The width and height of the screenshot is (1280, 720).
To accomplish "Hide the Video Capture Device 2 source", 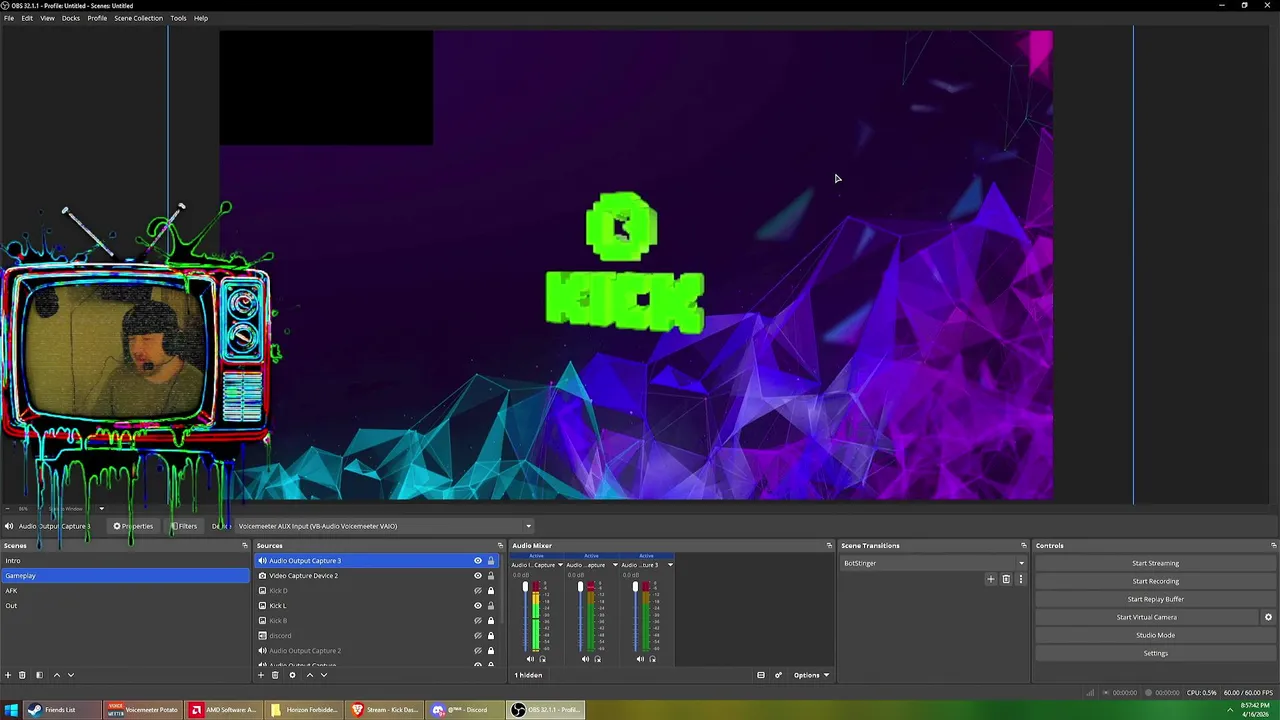I will coord(477,576).
